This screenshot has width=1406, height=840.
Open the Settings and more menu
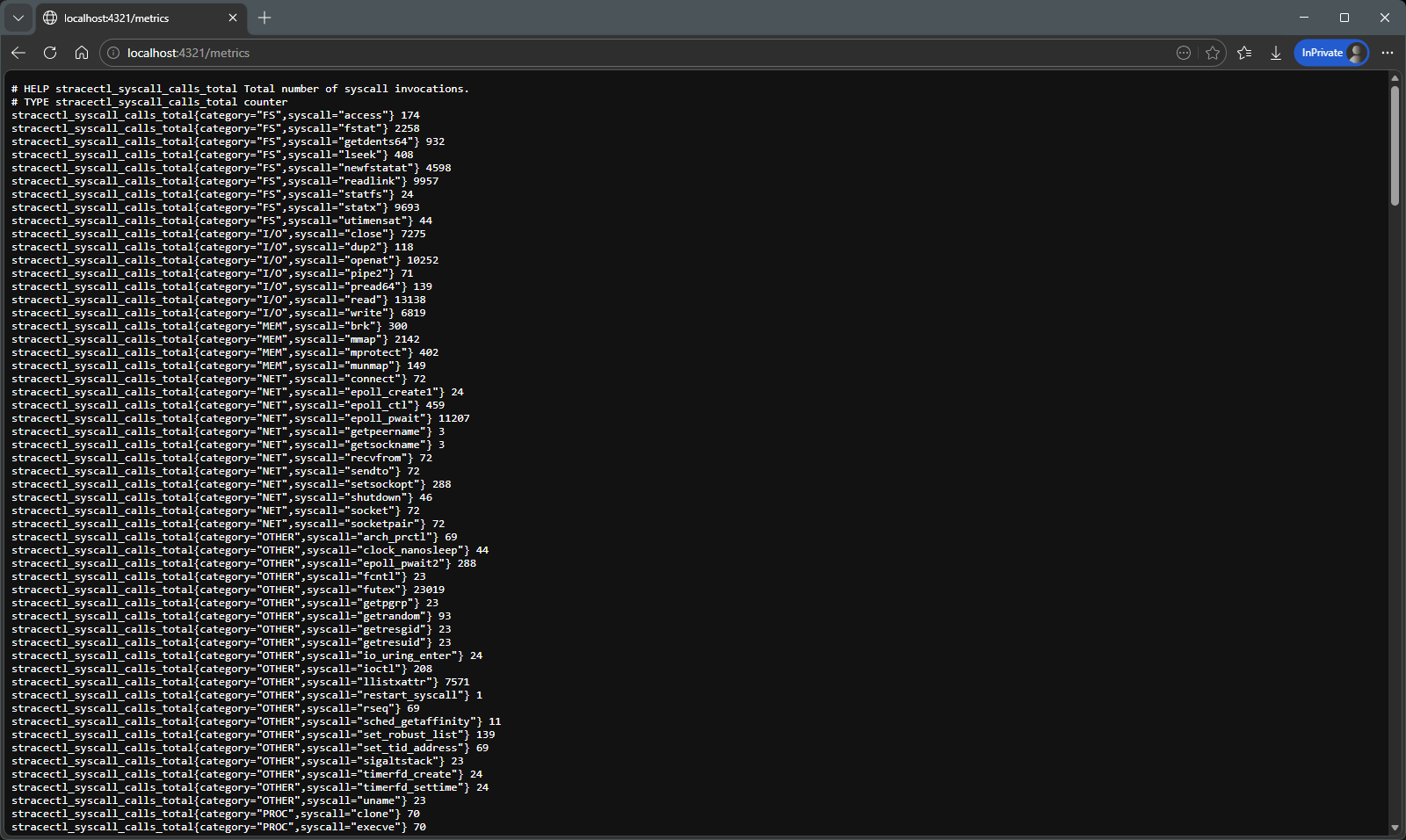pyautogui.click(x=1388, y=53)
